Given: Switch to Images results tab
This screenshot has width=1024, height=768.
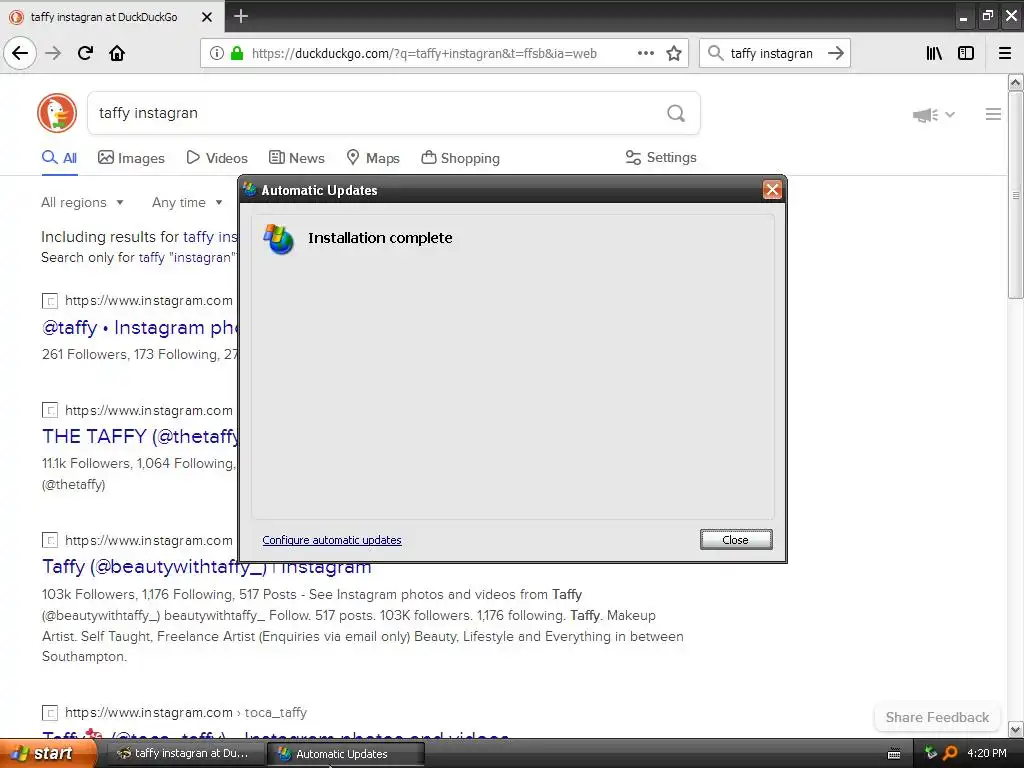Looking at the screenshot, I should point(131,158).
